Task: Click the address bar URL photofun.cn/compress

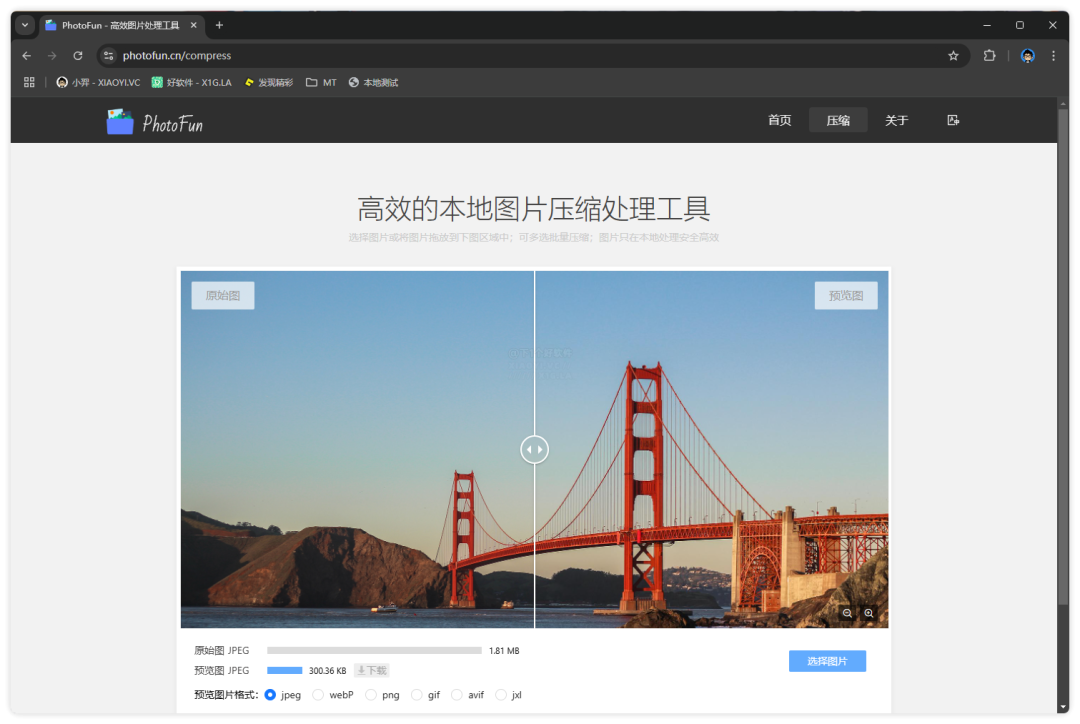Action: tap(177, 56)
